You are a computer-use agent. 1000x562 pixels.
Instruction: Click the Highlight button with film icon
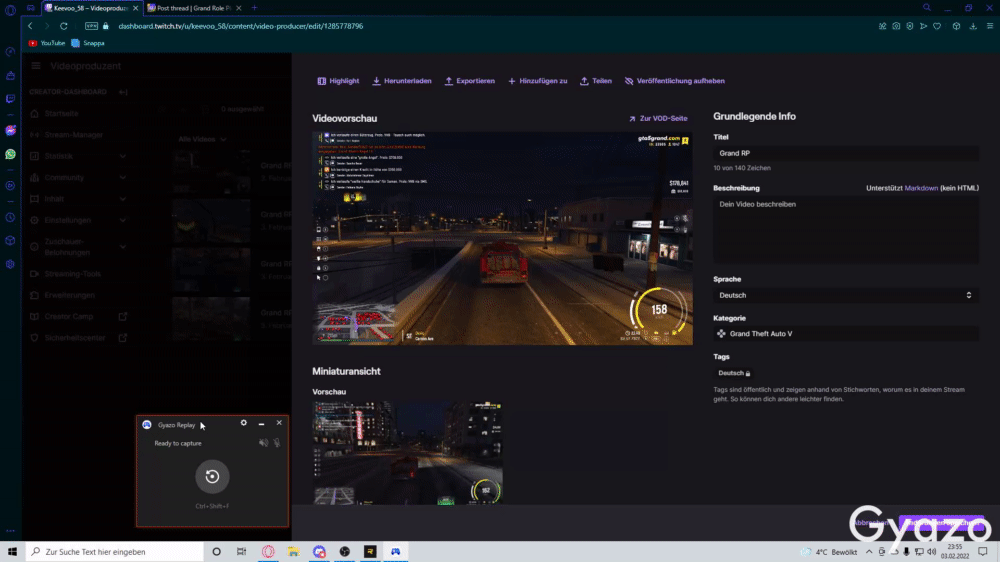(x=338, y=81)
